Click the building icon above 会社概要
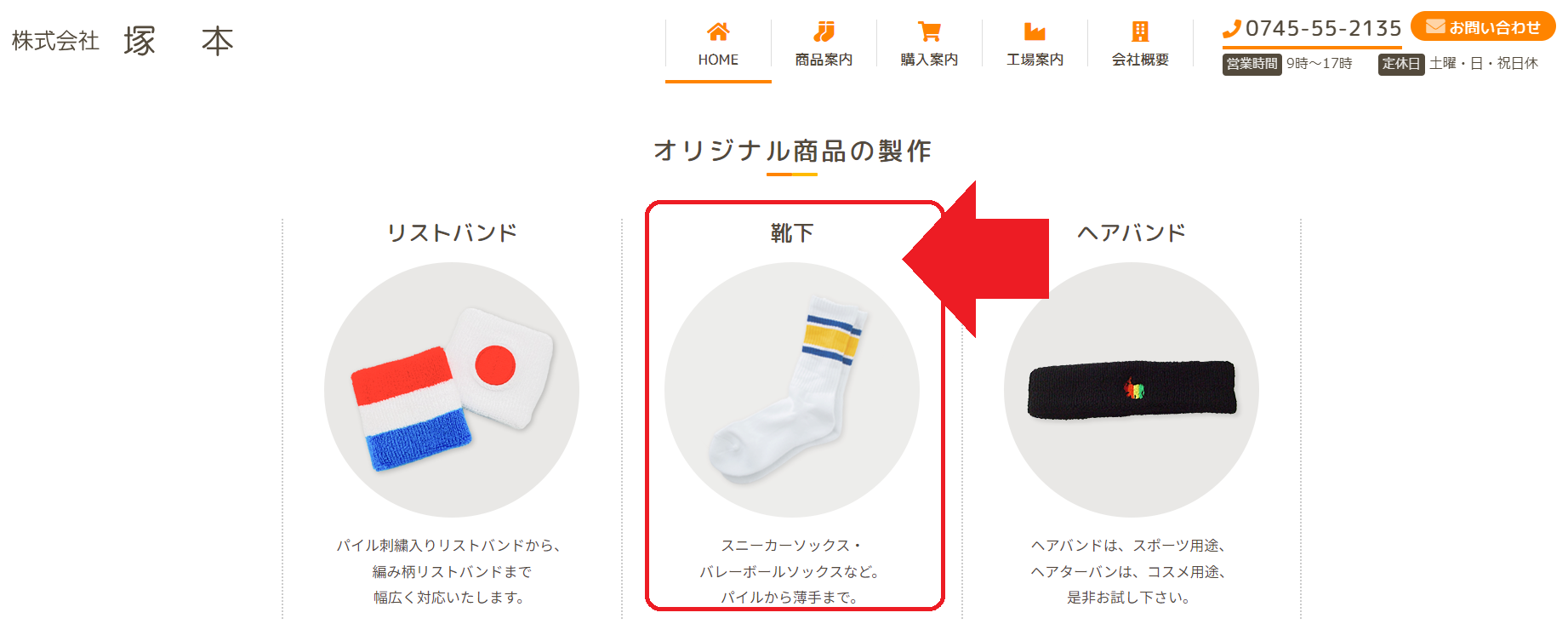The width and height of the screenshot is (1568, 624). pos(1140,32)
